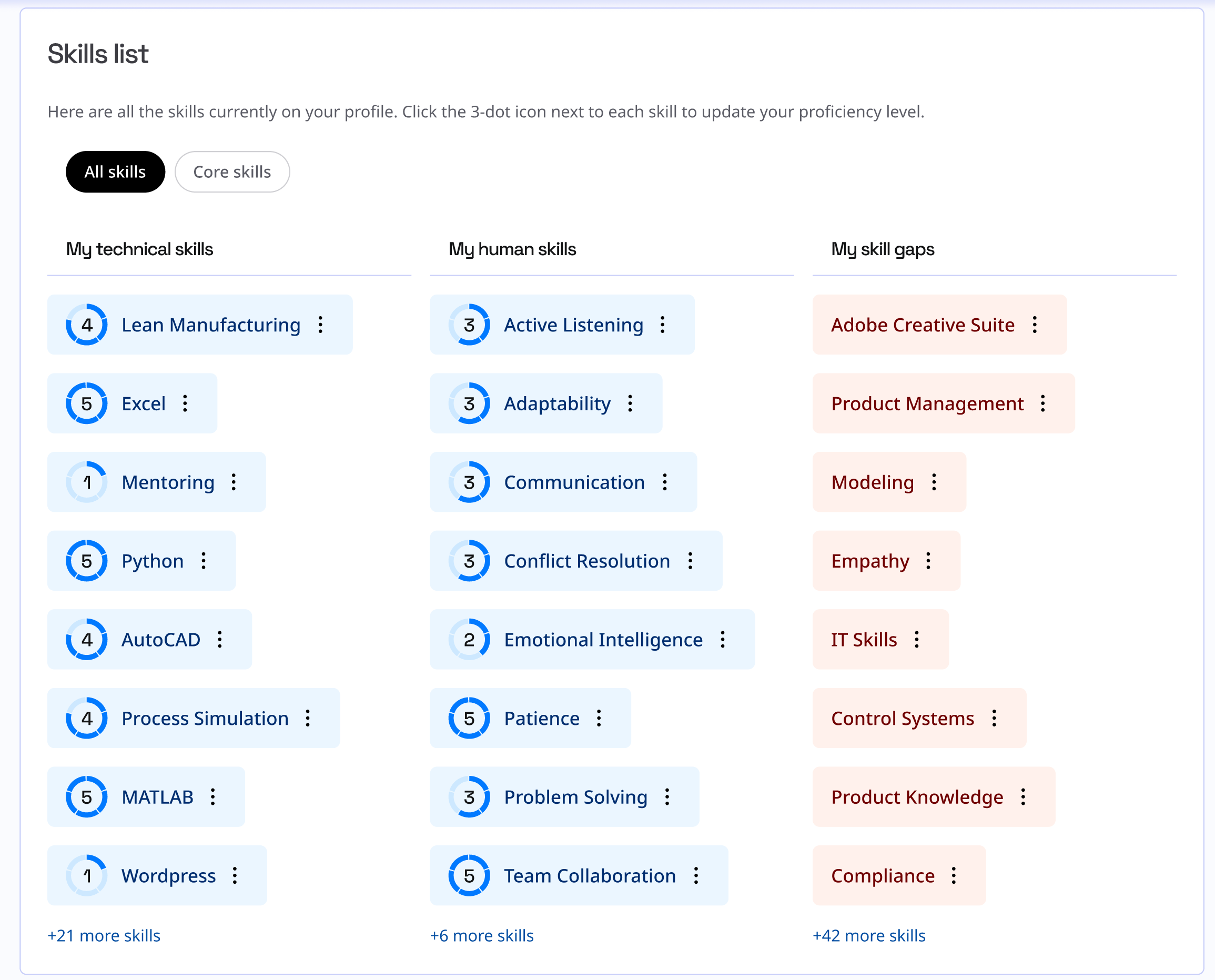Viewport: 1215px width, 980px height.
Task: Click the My technical skills heading
Action: 139,249
